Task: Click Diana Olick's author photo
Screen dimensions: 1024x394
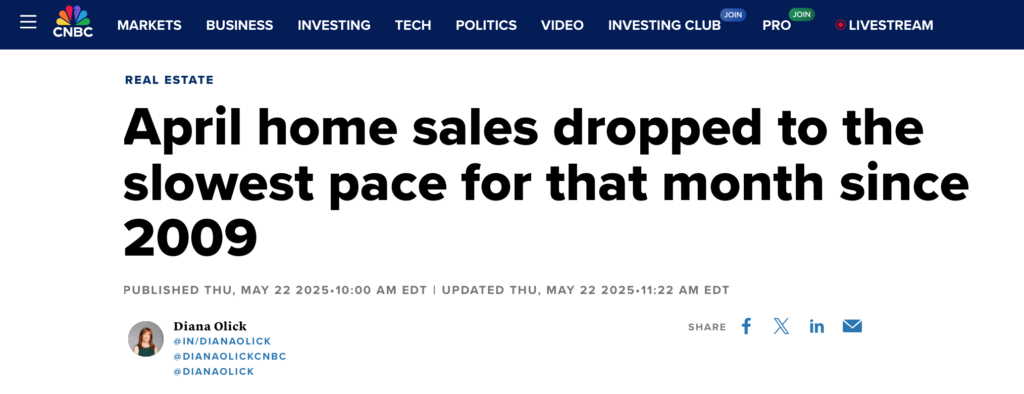Action: click(x=146, y=338)
